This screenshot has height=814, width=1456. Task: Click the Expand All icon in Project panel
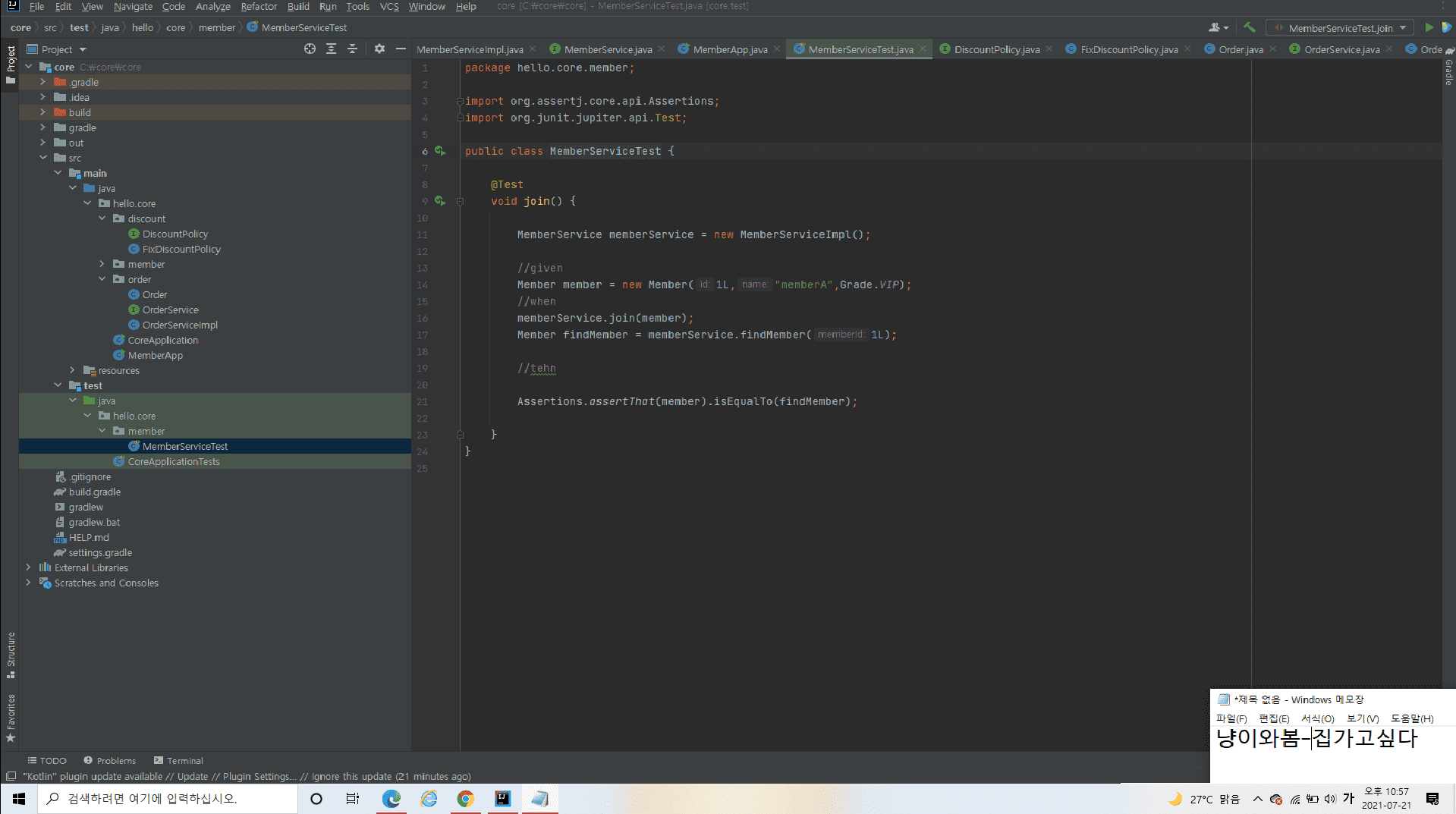coord(331,49)
